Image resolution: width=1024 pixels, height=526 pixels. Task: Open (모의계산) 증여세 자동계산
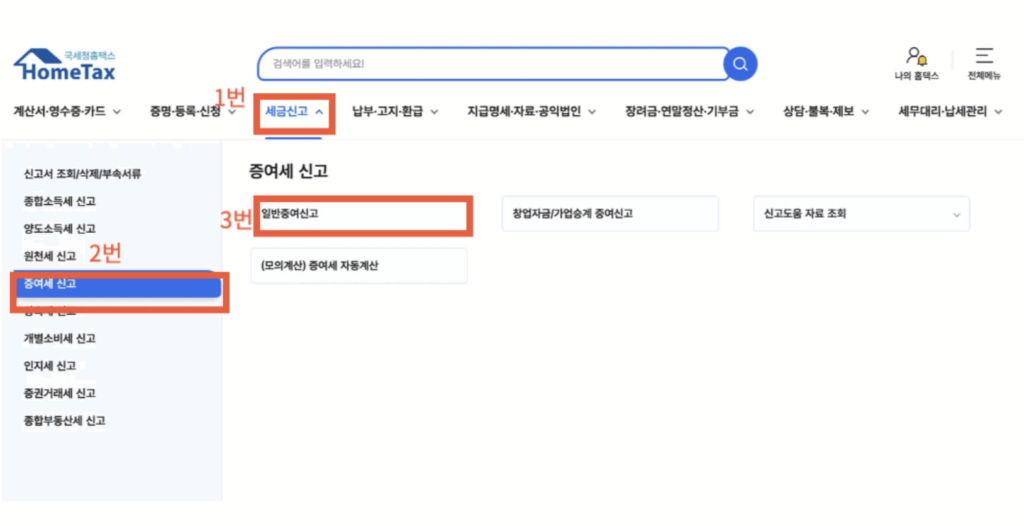coord(359,266)
